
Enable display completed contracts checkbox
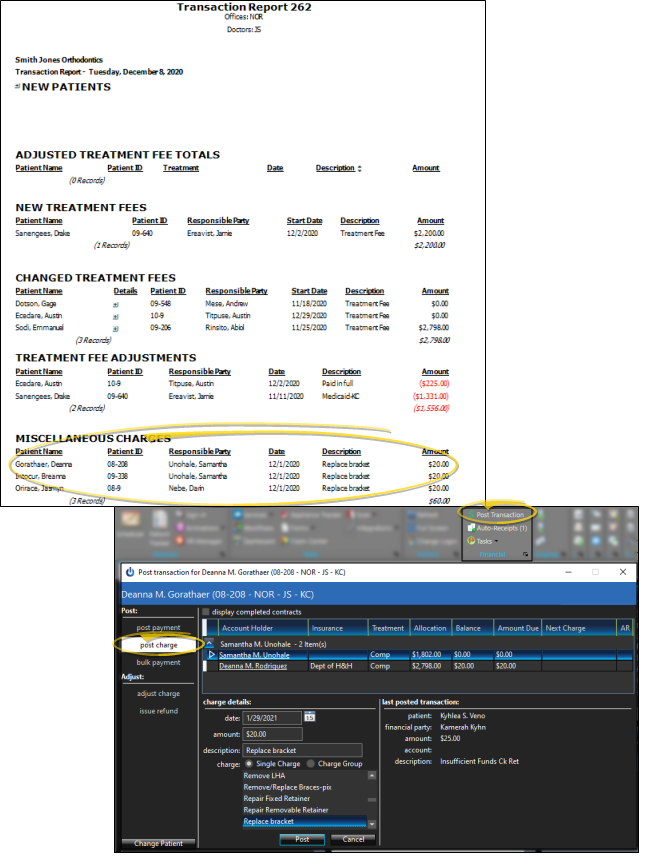(x=207, y=612)
